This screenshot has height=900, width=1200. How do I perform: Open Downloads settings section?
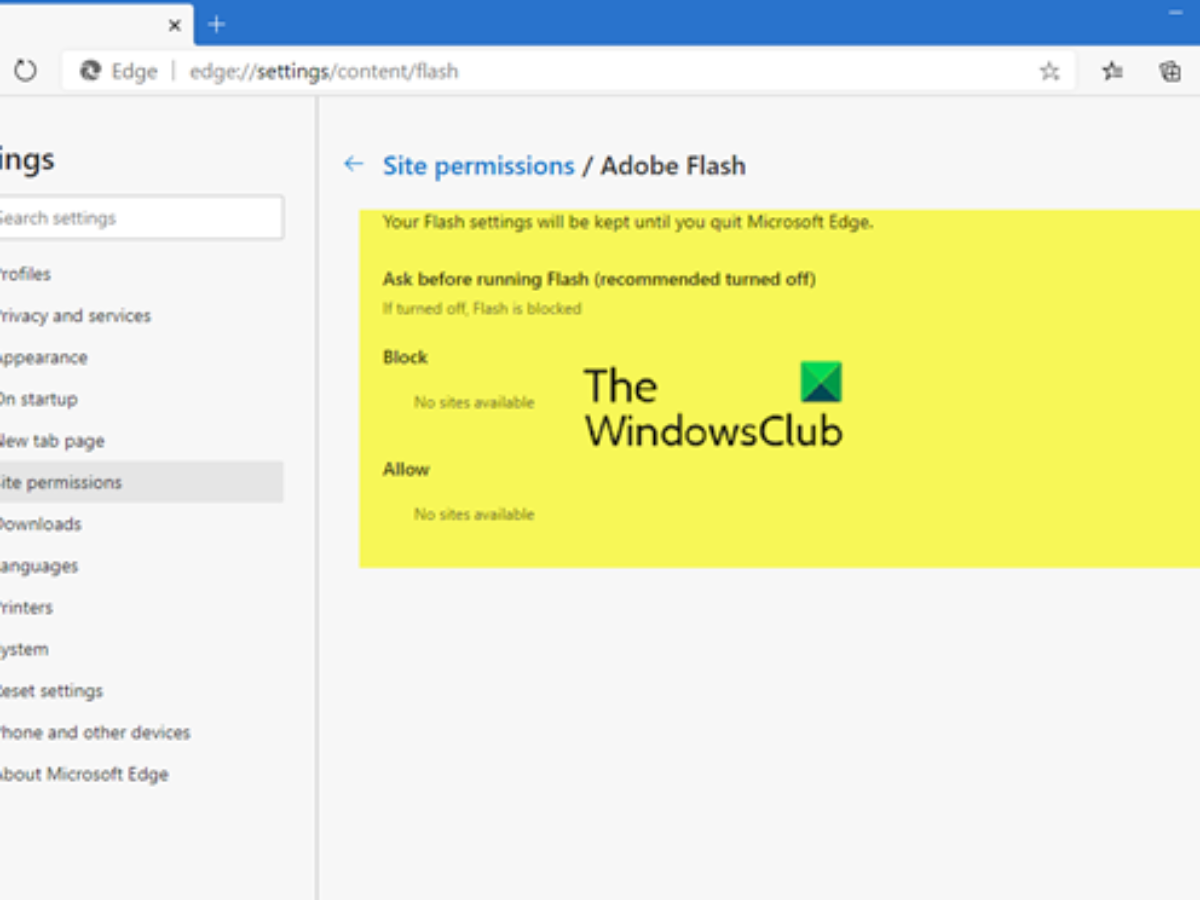click(x=41, y=524)
